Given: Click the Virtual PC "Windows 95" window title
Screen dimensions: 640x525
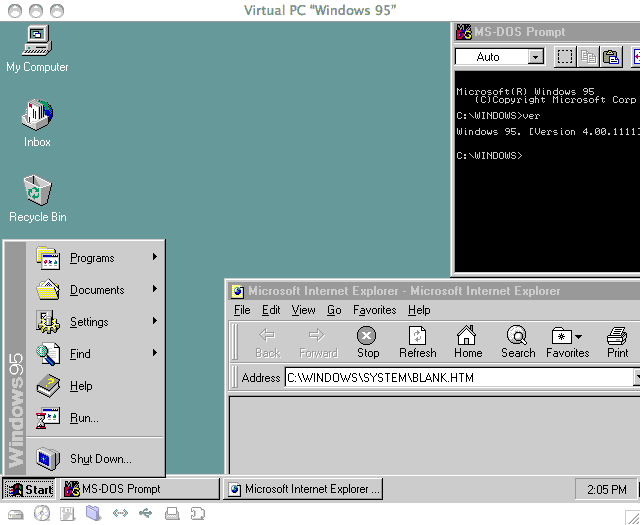Looking at the screenshot, I should [x=320, y=10].
